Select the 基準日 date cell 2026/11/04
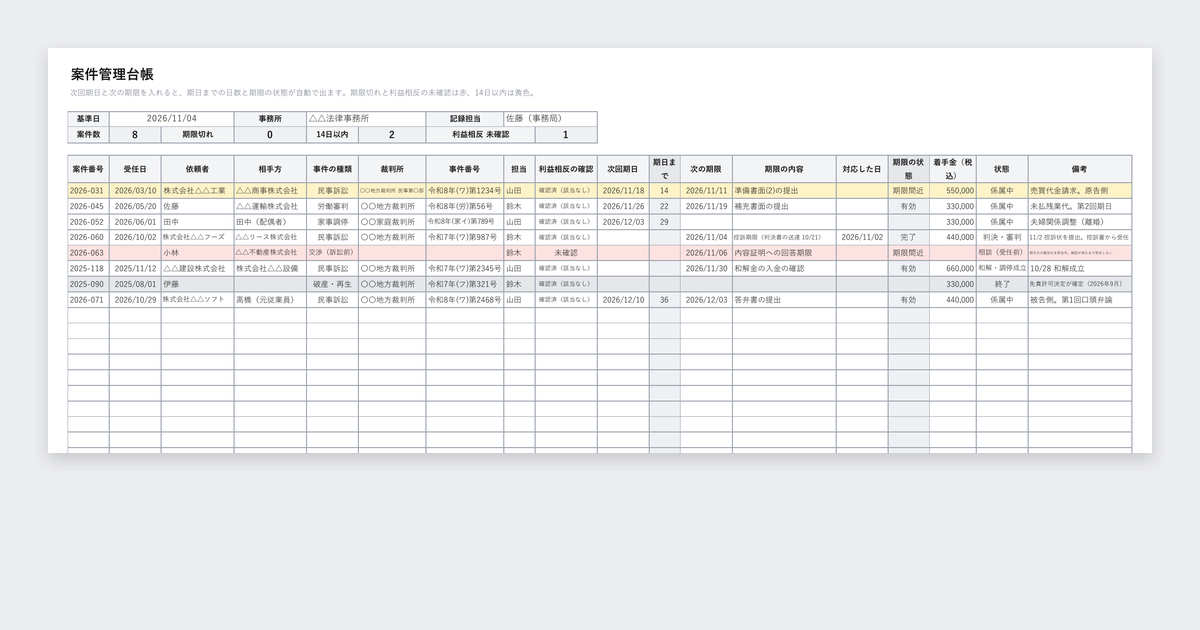 171,118
